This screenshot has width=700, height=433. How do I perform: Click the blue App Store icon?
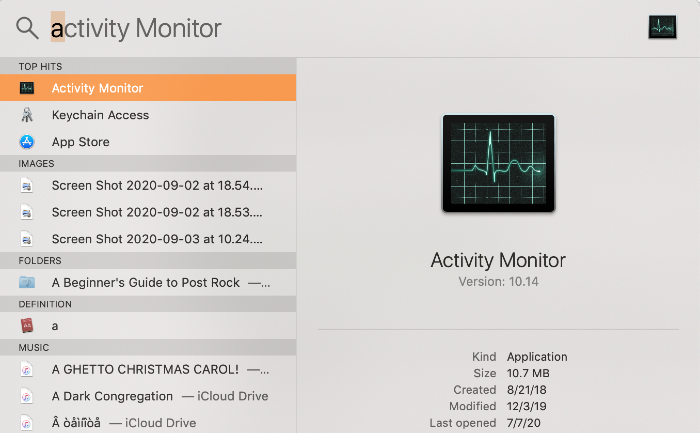click(x=27, y=142)
